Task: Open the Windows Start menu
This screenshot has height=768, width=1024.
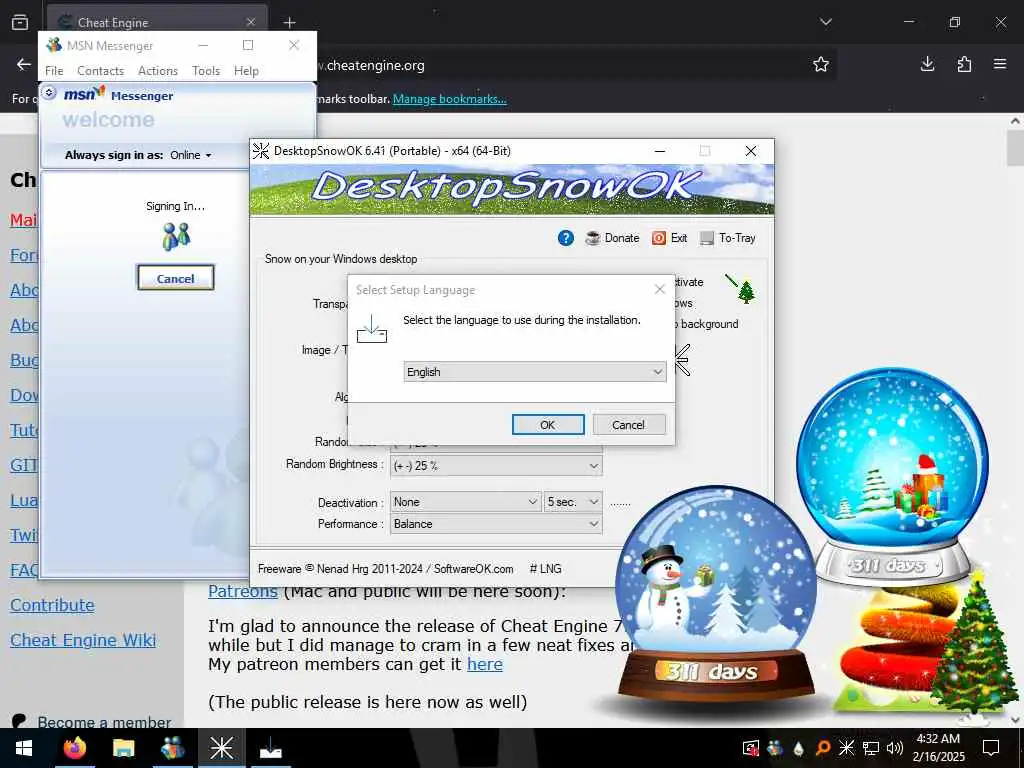Action: (24, 748)
